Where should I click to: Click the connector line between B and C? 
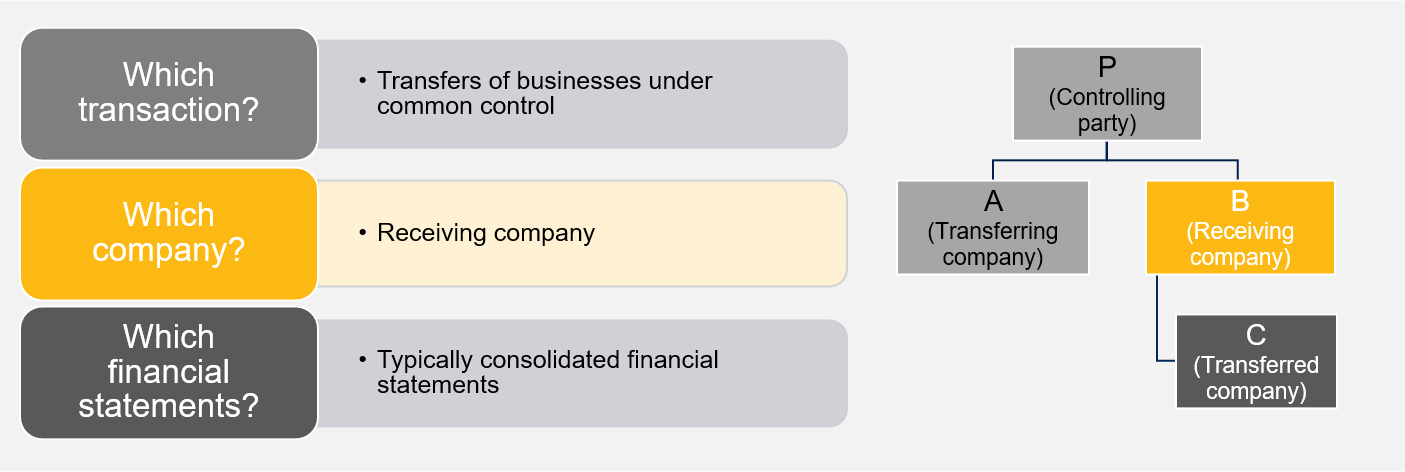[x=1157, y=320]
